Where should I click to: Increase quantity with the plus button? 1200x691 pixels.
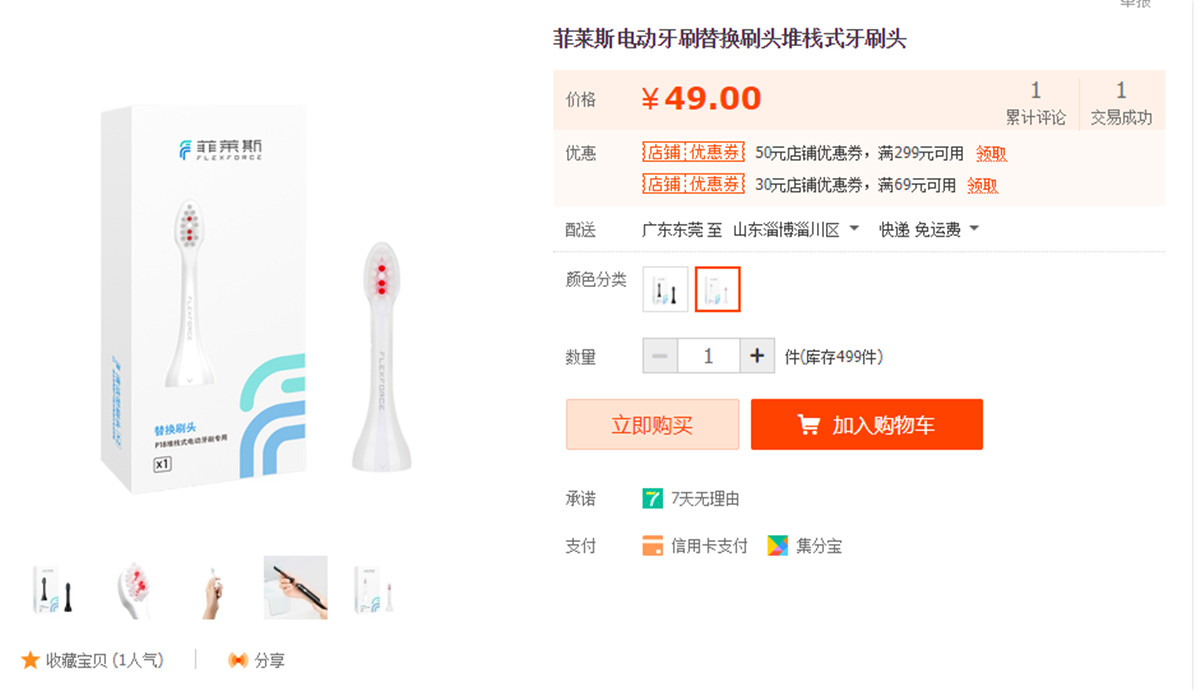click(x=757, y=356)
